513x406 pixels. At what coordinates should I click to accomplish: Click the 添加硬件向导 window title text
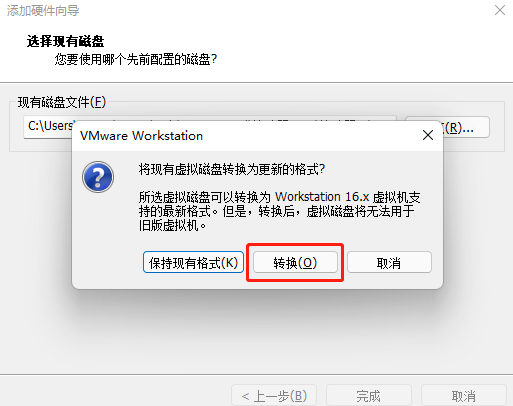[x=43, y=10]
